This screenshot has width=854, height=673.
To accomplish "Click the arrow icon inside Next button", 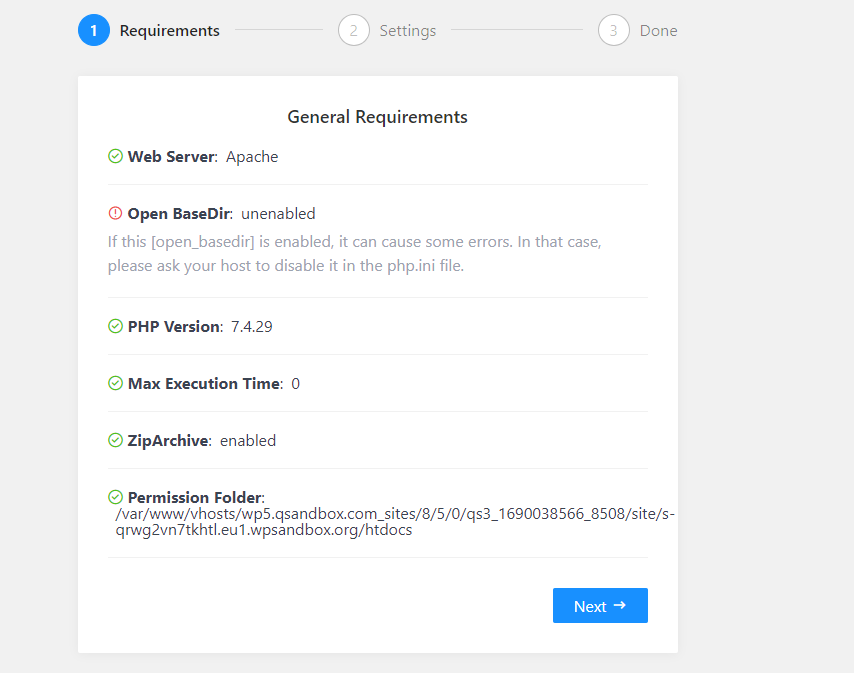I will tap(620, 605).
